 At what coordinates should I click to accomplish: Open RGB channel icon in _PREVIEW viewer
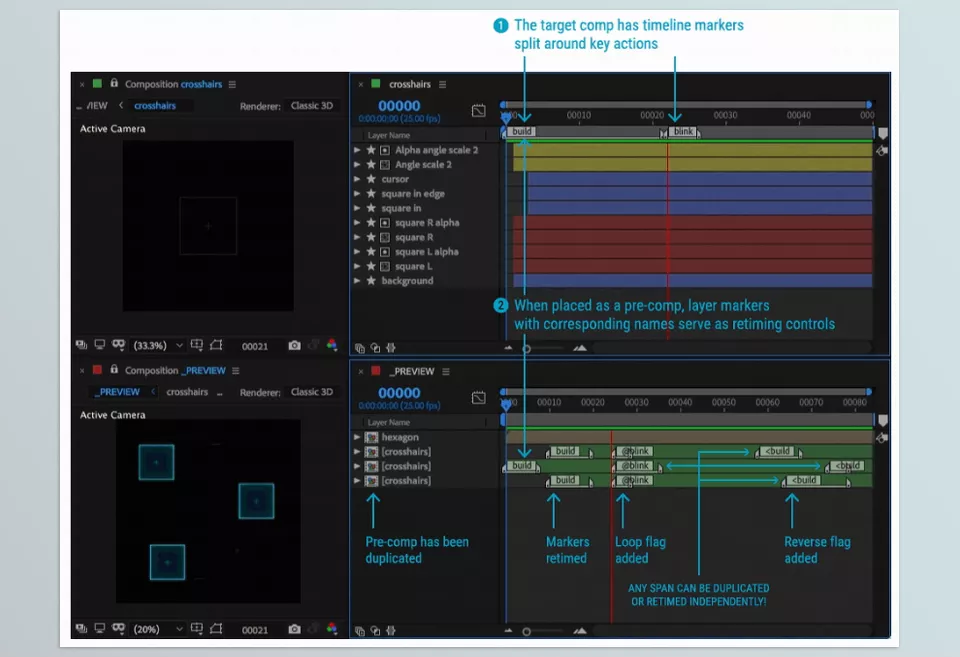(332, 629)
